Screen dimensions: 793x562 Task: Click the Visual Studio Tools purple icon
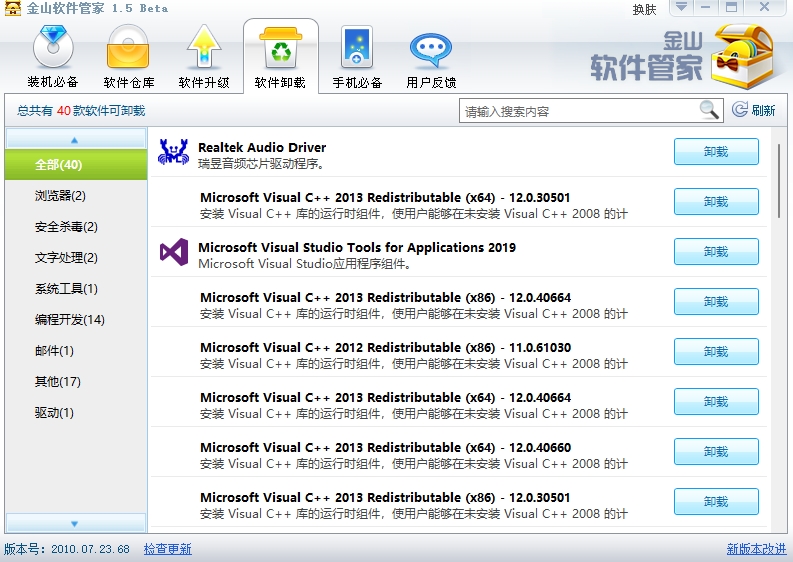tap(174, 252)
